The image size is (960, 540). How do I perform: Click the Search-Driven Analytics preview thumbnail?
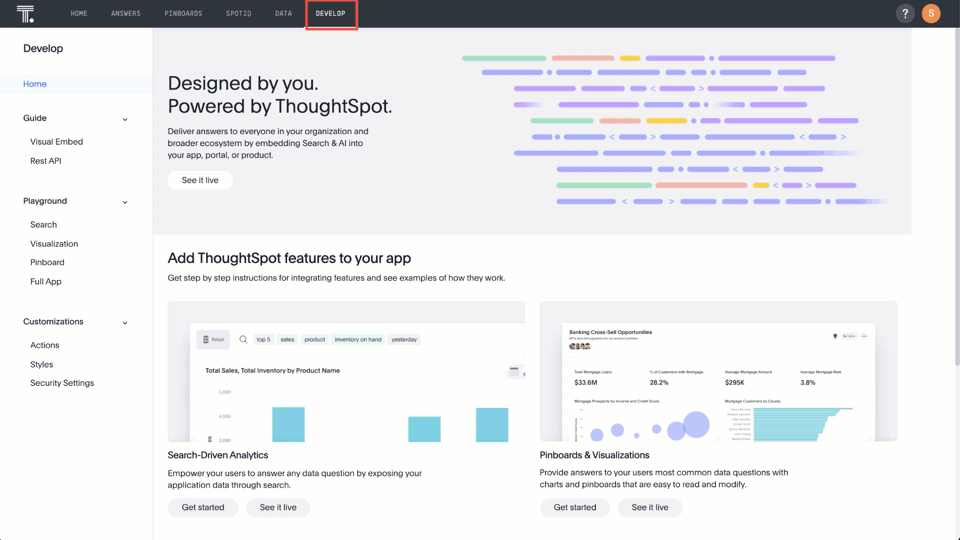[x=346, y=371]
